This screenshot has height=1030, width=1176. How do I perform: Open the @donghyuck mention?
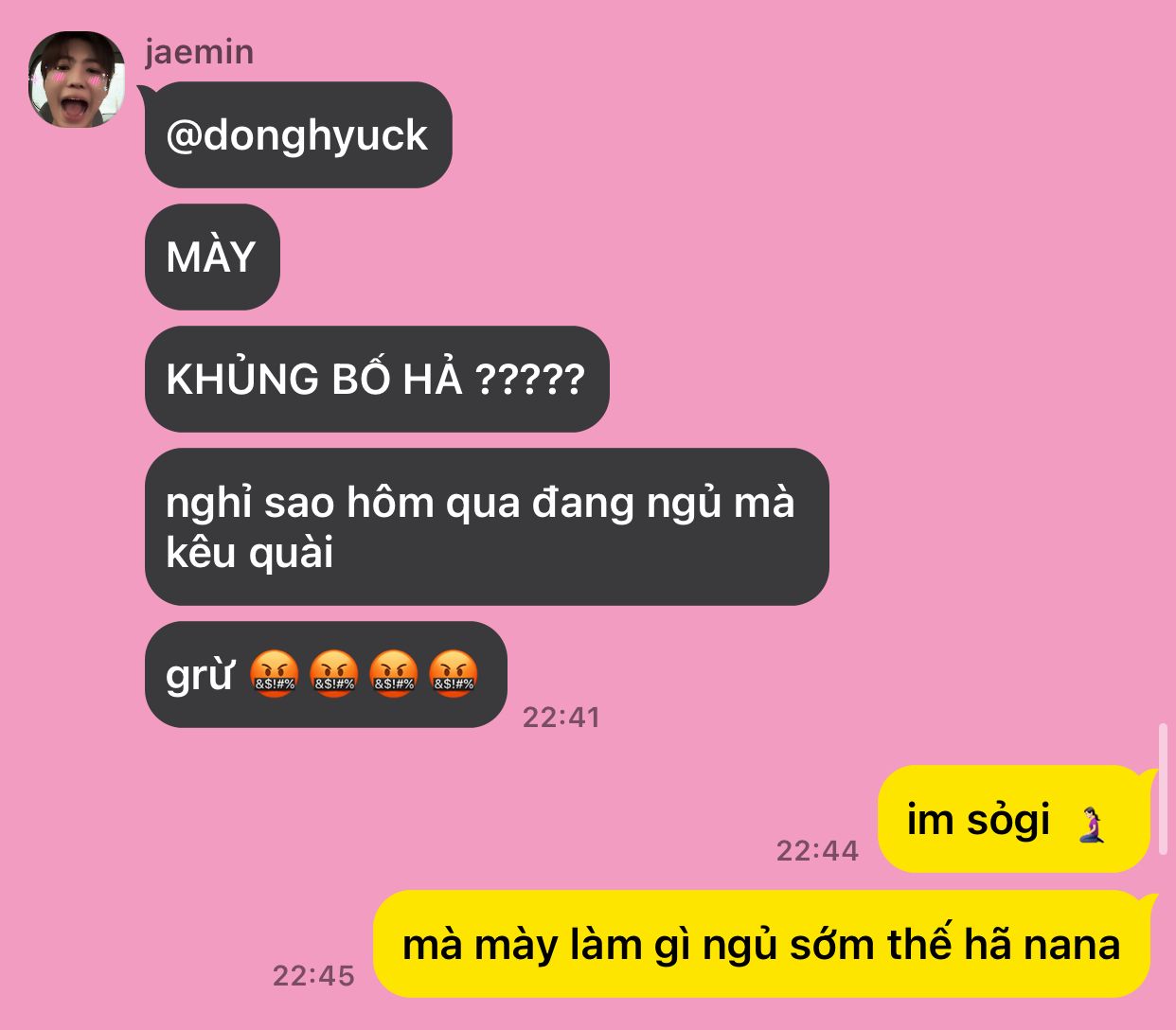298,134
